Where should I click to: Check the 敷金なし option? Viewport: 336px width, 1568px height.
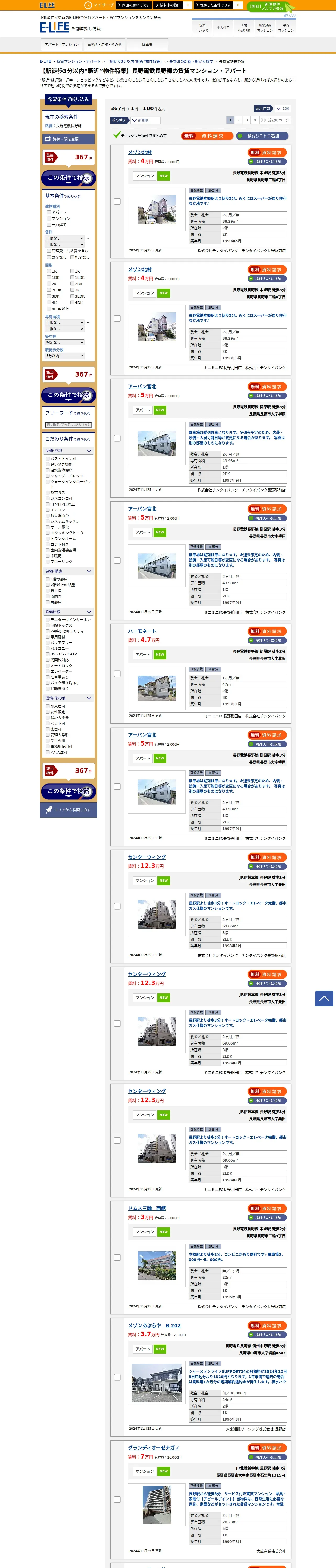pos(49,257)
